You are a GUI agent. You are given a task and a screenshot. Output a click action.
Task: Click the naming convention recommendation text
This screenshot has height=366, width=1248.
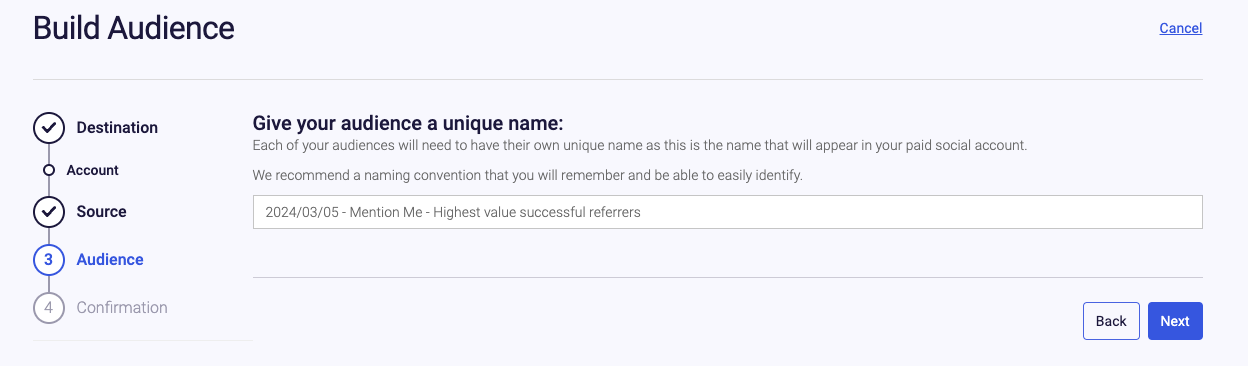click(x=528, y=176)
